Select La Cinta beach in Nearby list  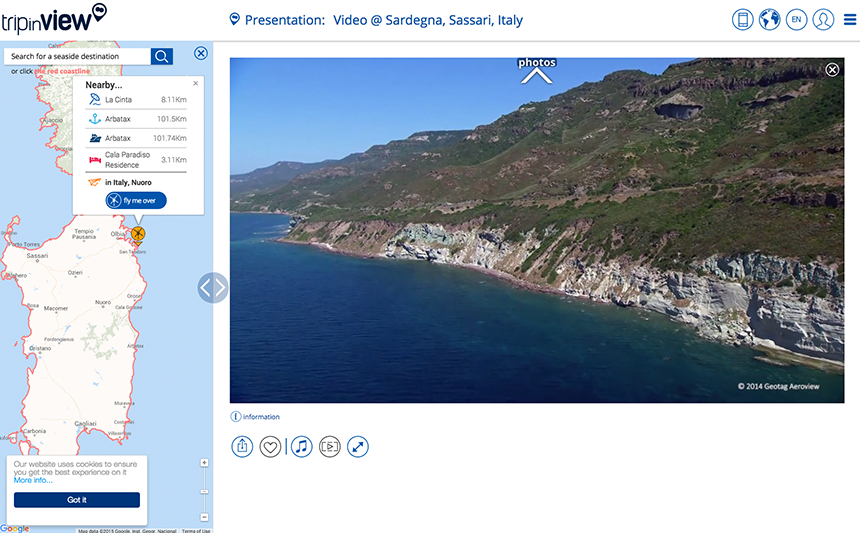[x=136, y=100]
